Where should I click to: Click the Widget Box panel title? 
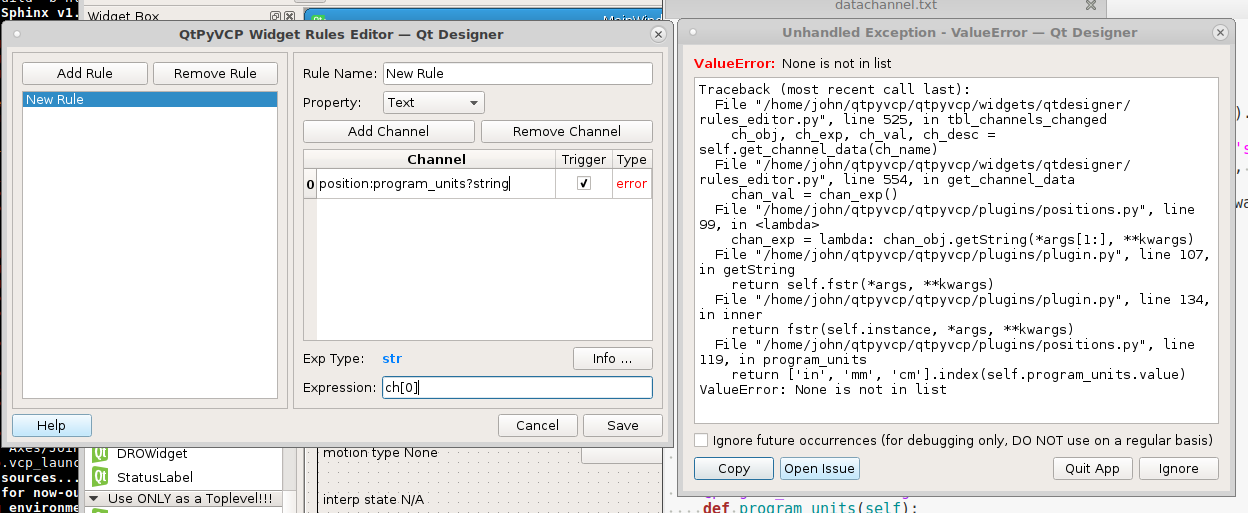coord(124,17)
